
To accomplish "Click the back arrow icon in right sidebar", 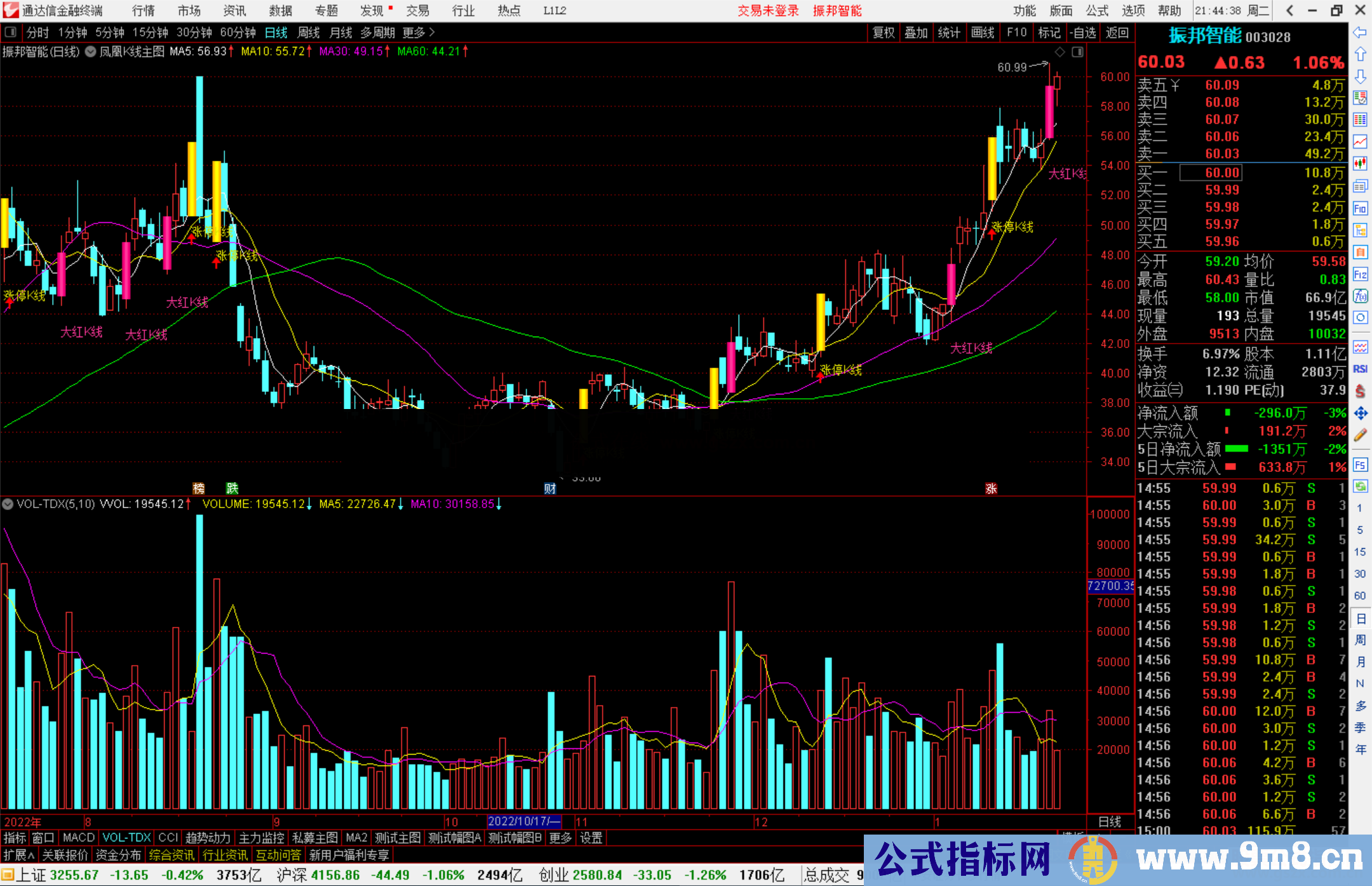I will [1360, 32].
